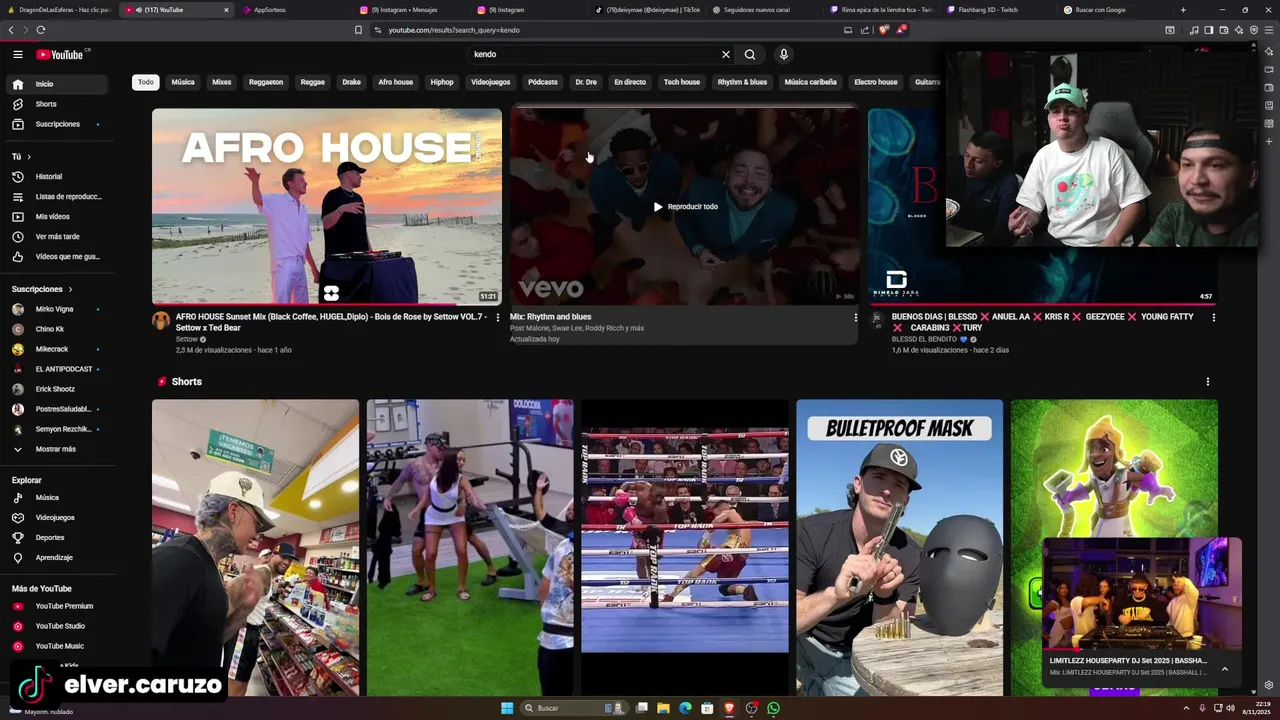
Task: Show hidden system tray icons
Action: click(x=1187, y=708)
